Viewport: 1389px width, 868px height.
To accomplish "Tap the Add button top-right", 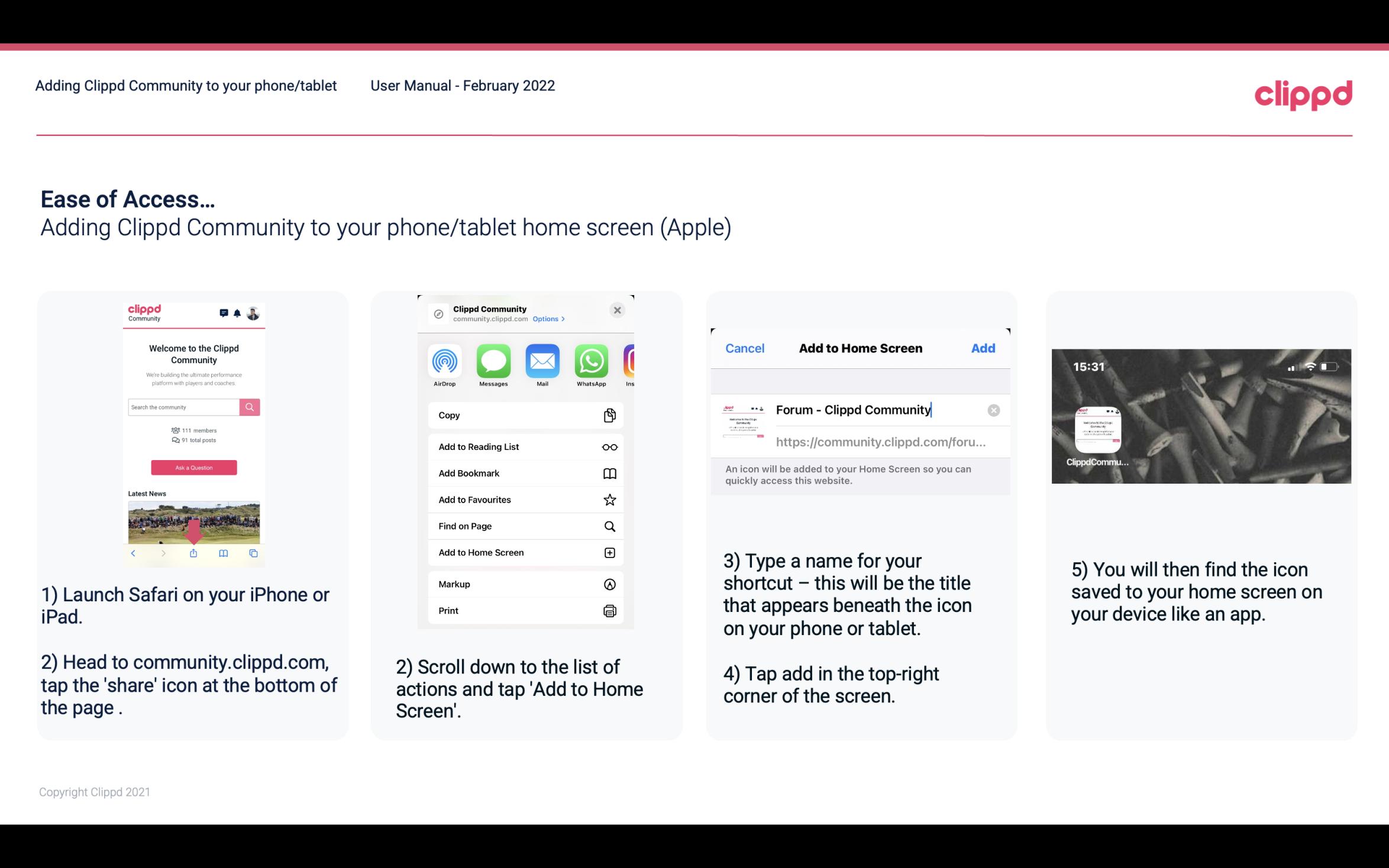I will coord(983,347).
